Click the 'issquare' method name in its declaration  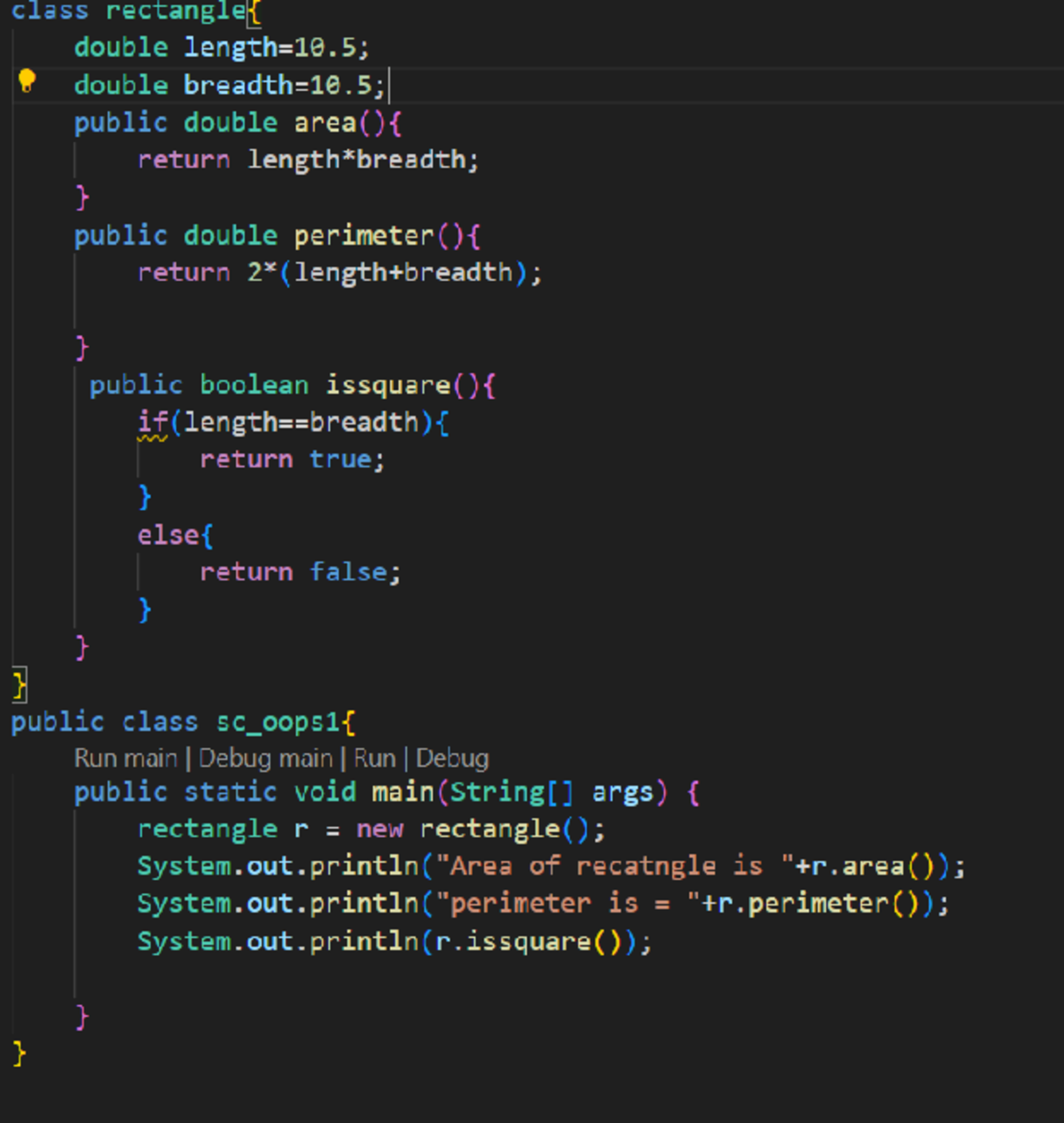pyautogui.click(x=388, y=385)
